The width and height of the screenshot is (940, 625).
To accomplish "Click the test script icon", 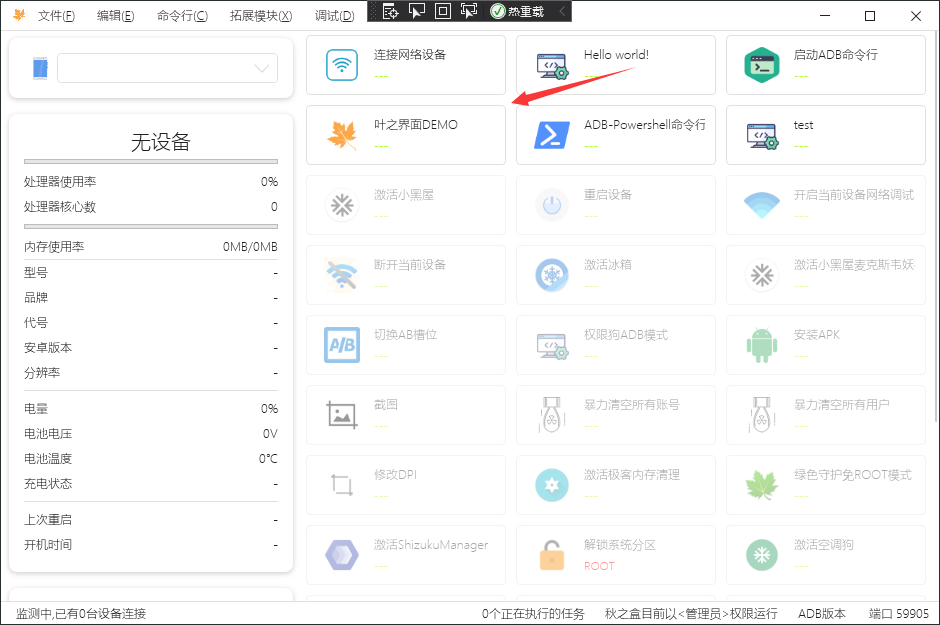I will pos(762,135).
